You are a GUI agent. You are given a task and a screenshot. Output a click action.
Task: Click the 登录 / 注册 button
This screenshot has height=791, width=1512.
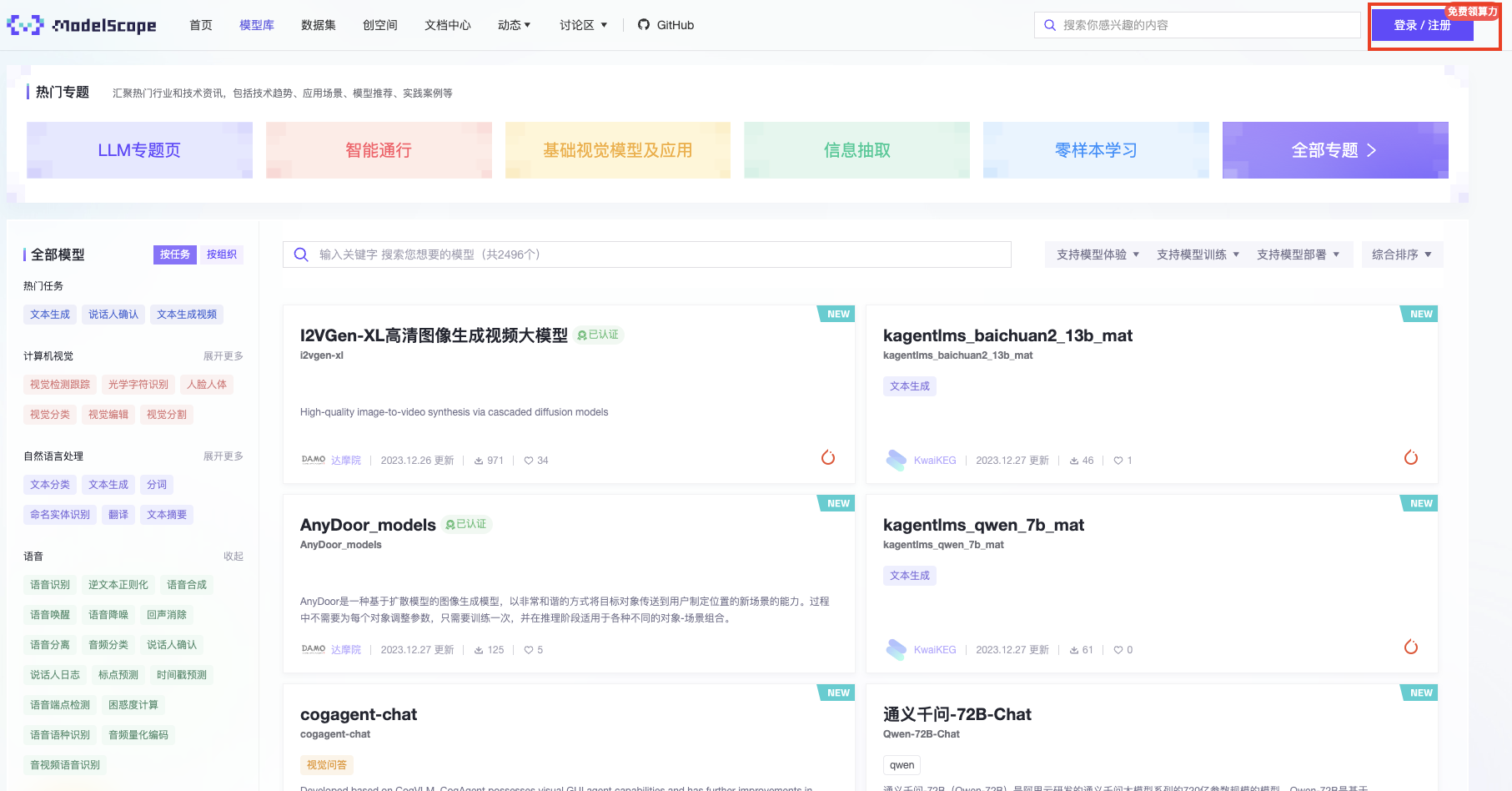coord(1423,25)
